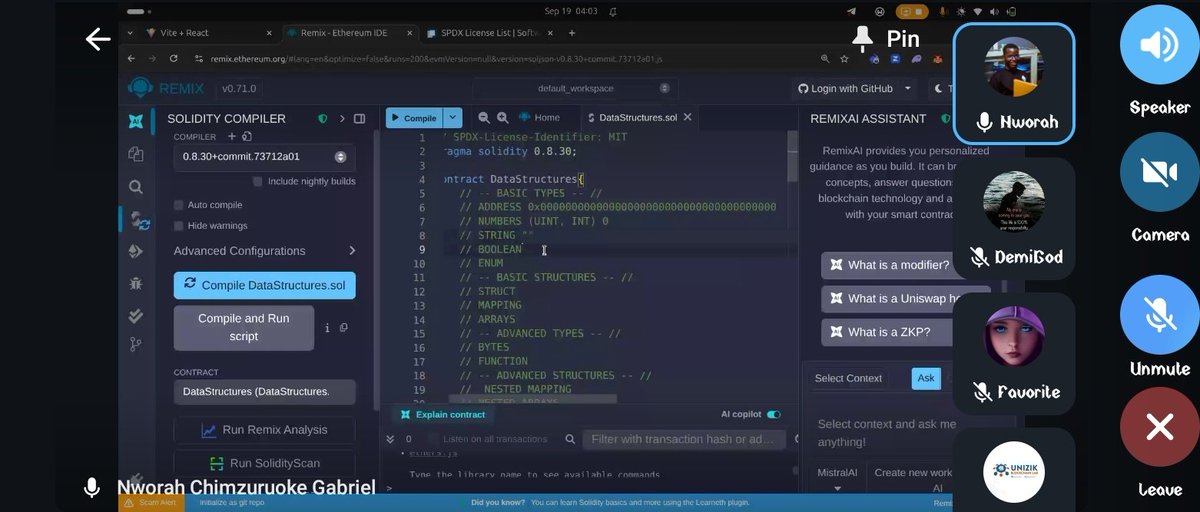This screenshot has height=512, width=1200.
Task: Check Include nightly builds
Action: click(258, 182)
